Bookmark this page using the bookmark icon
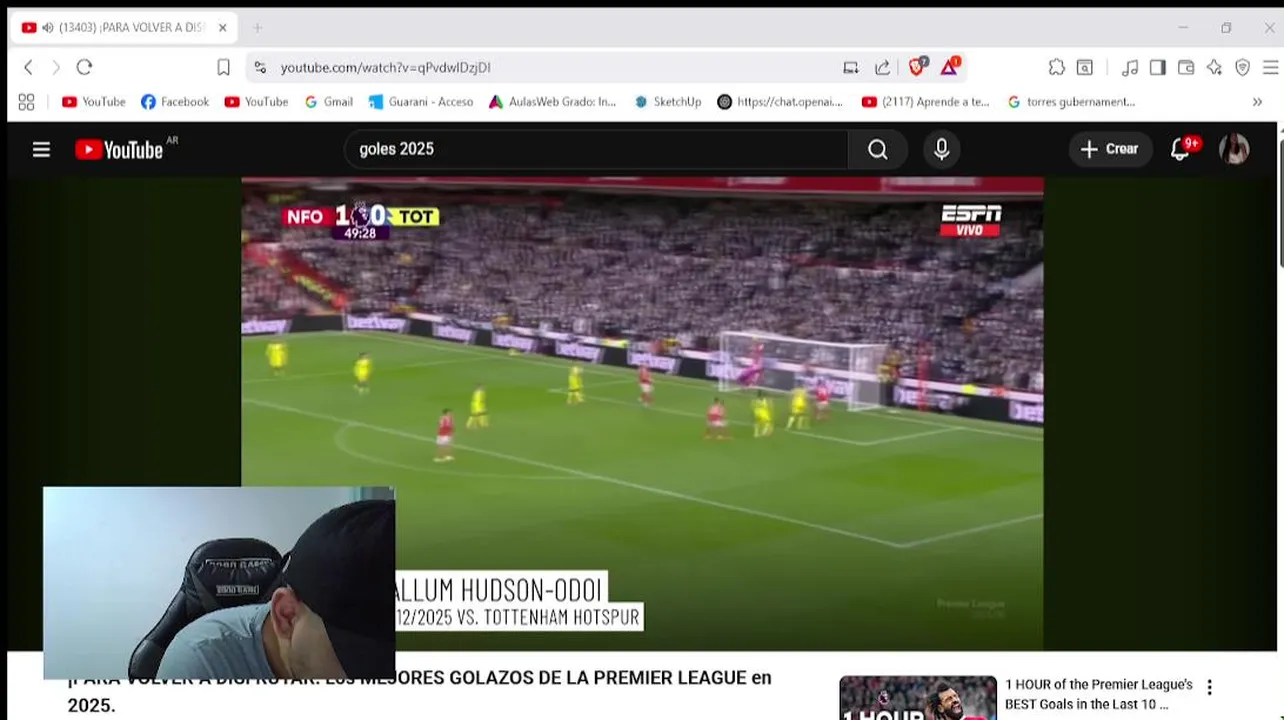The width and height of the screenshot is (1284, 720). click(223, 67)
